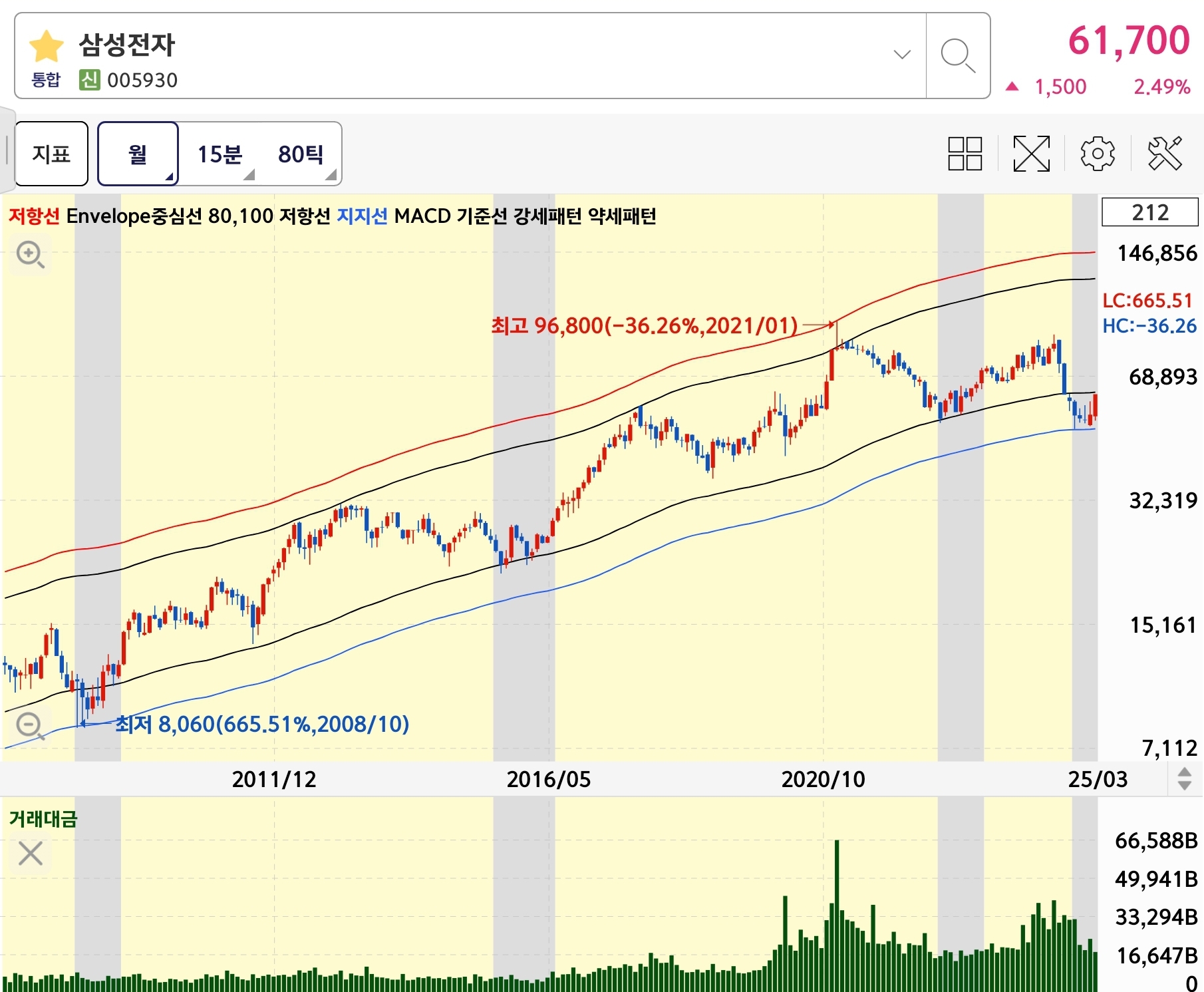Click the 2011/12 date axis label

(274, 779)
